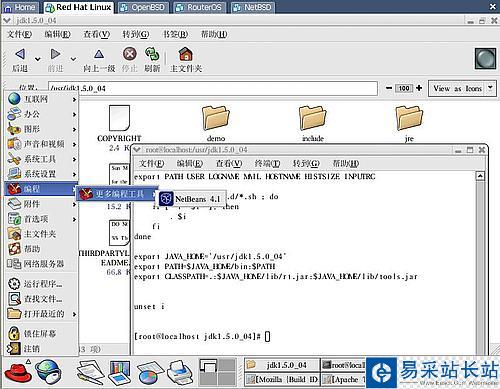Viewport: 500px width, 389px height.
Task: Open 更多编程工具 submenu entry
Action: [117, 194]
